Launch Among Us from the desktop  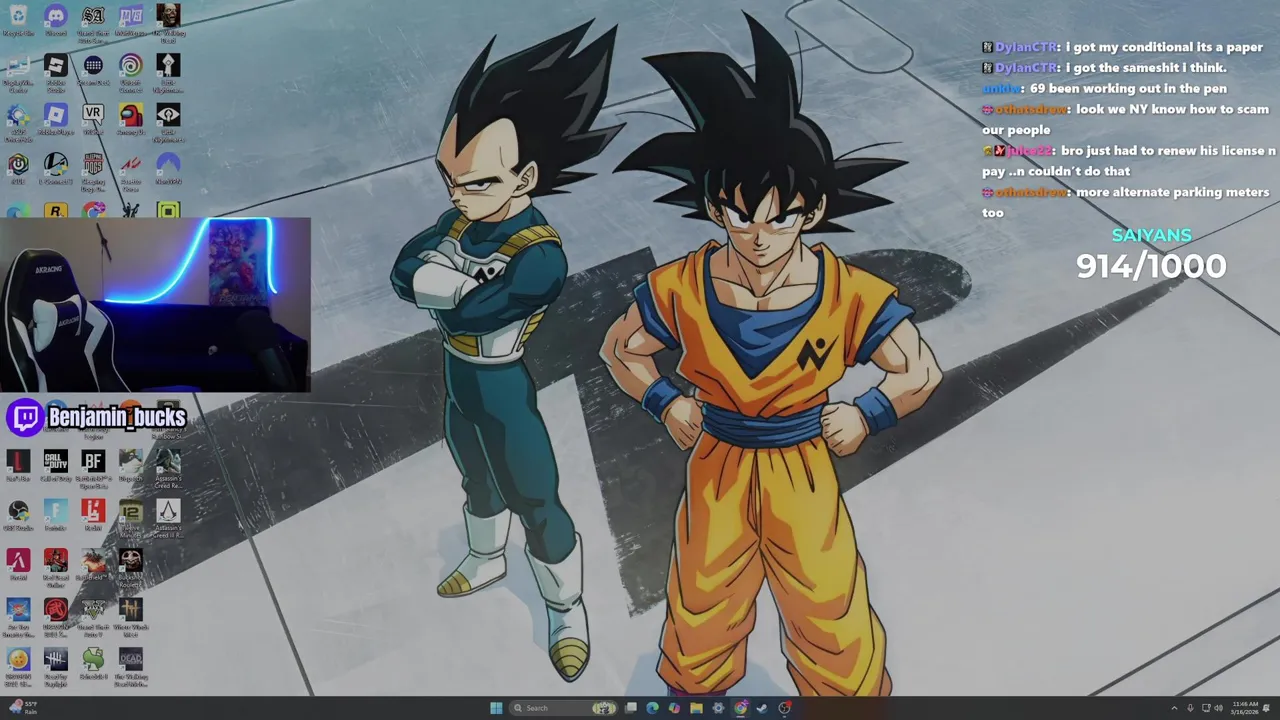(130, 119)
